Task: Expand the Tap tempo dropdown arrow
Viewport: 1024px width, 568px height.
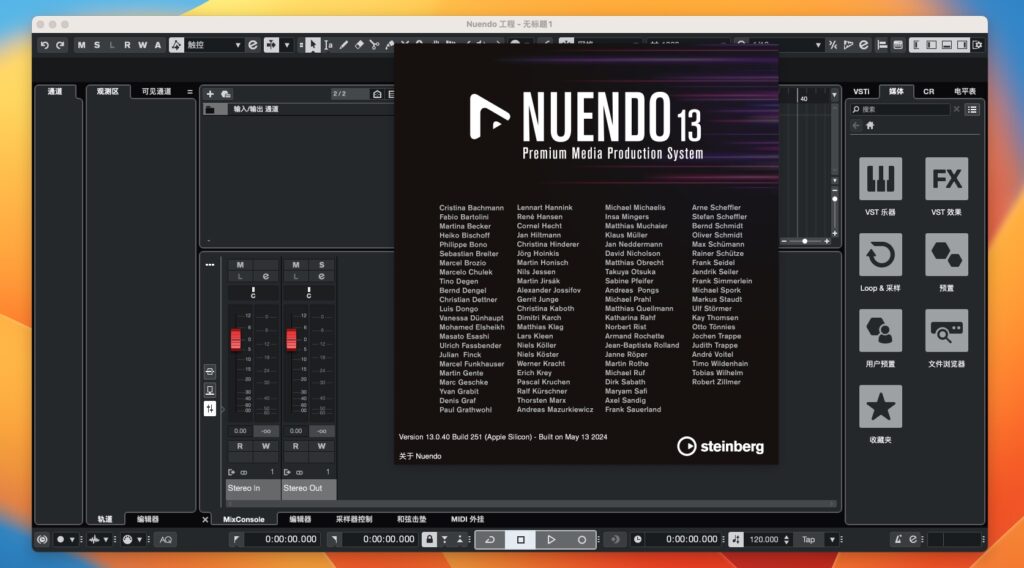Action: point(832,539)
